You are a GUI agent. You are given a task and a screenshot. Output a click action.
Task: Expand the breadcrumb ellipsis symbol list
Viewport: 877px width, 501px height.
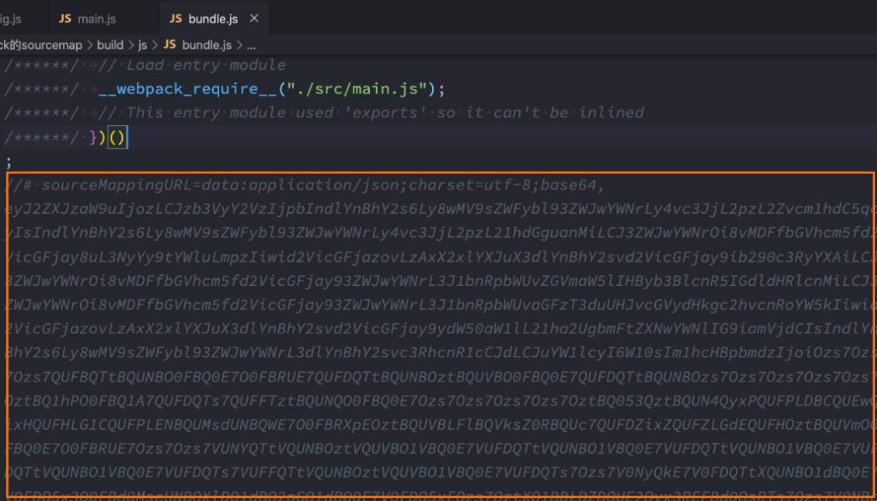click(x=251, y=45)
